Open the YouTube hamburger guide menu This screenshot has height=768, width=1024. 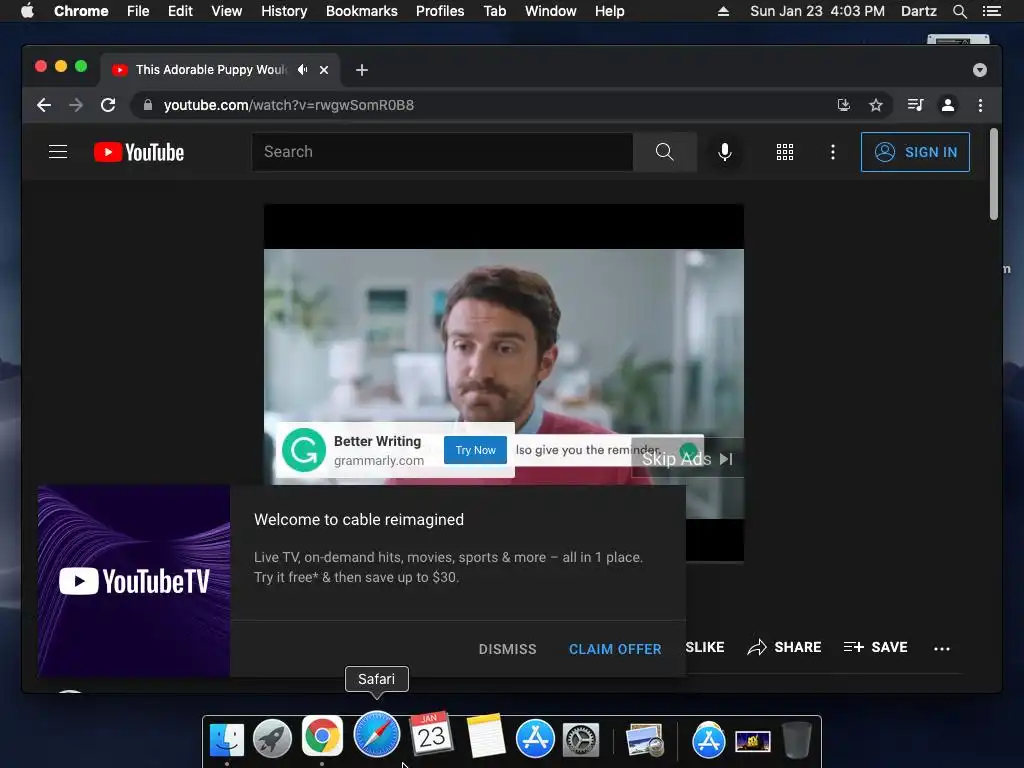[x=58, y=152]
